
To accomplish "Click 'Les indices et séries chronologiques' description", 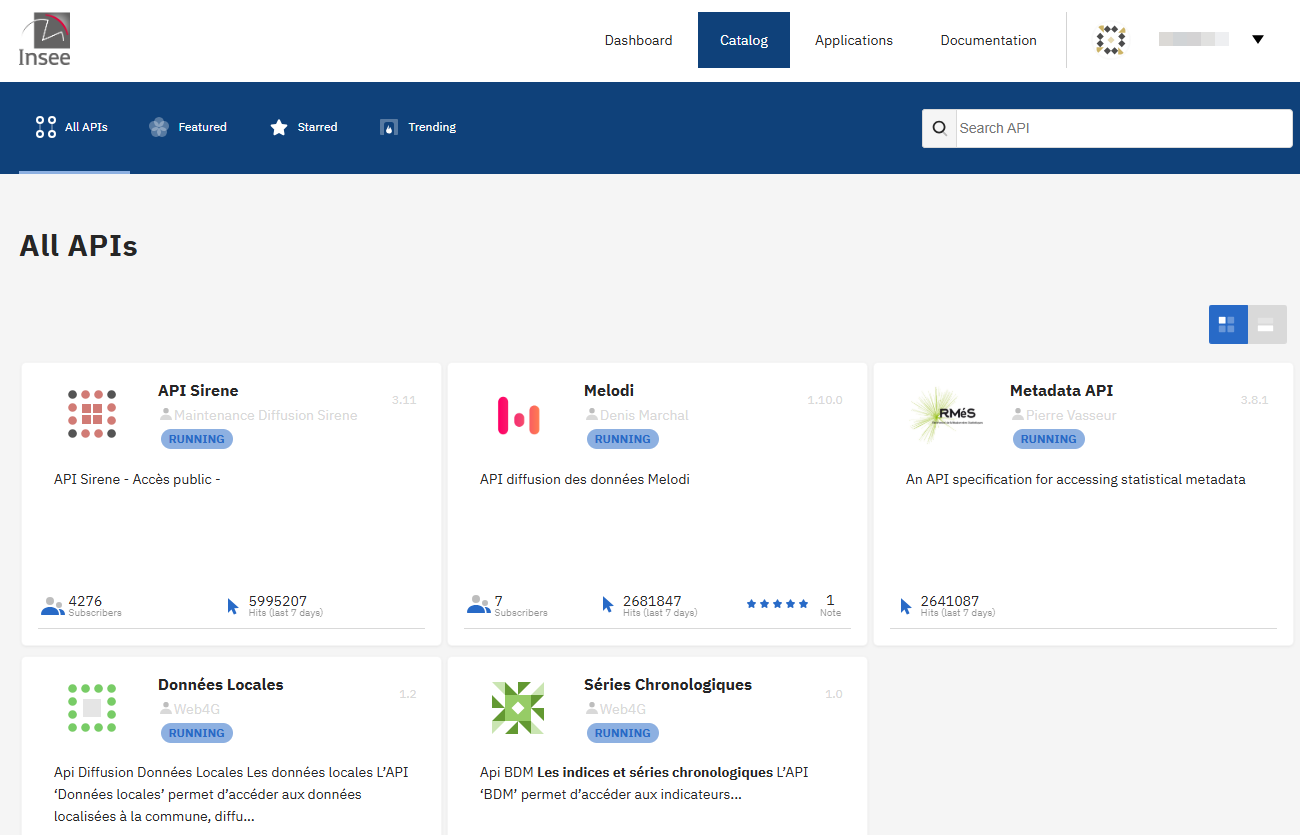I will 656,773.
